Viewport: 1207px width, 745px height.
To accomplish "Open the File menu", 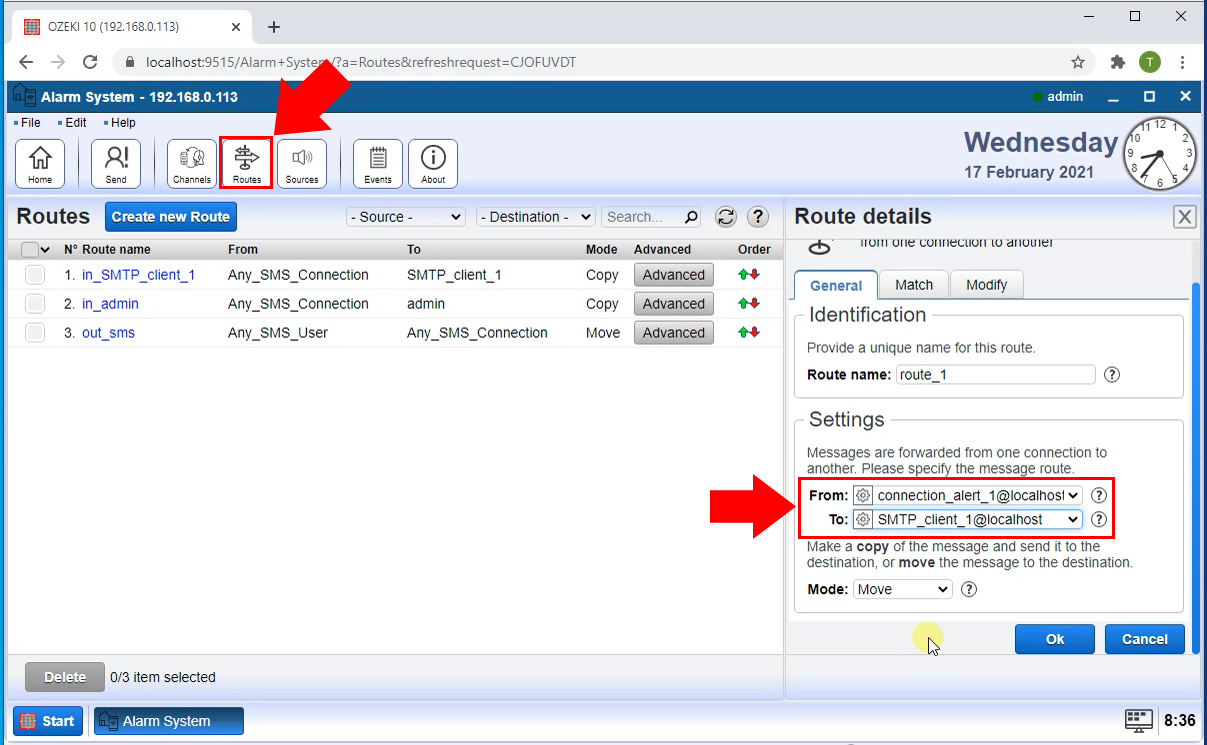I will point(30,123).
